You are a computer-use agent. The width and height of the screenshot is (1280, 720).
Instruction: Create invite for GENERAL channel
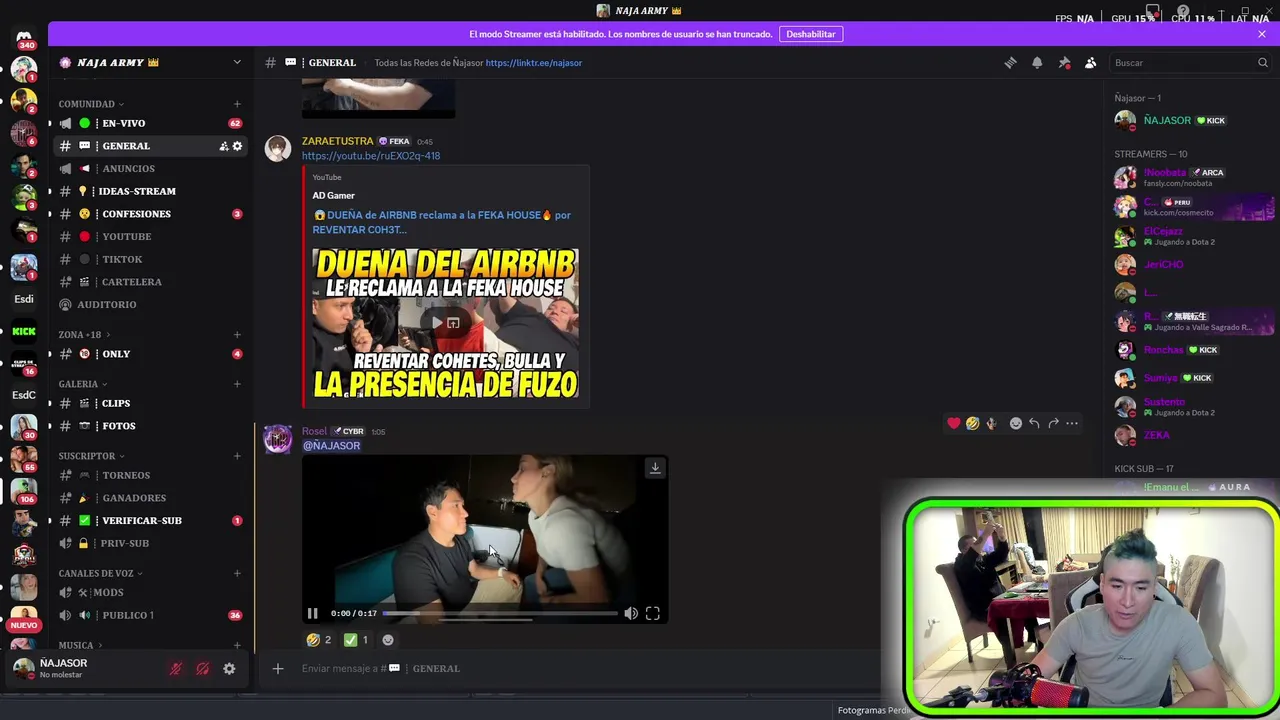click(224, 146)
